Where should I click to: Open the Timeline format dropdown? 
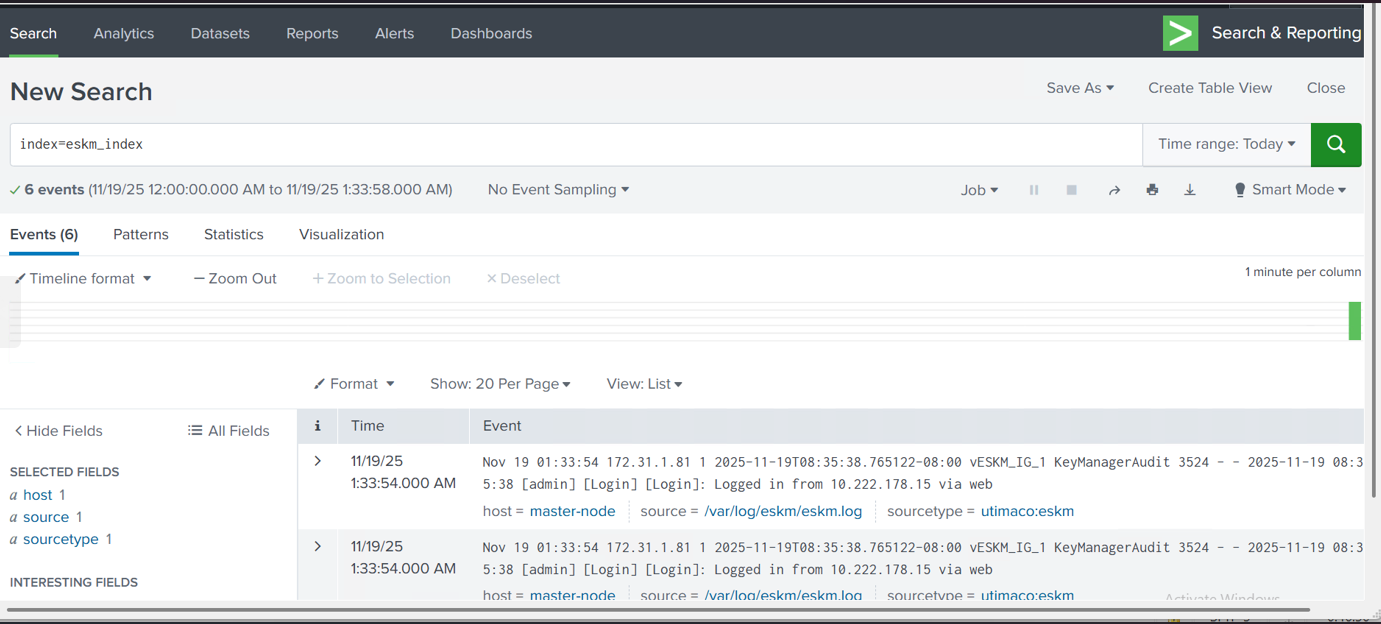[x=83, y=279]
